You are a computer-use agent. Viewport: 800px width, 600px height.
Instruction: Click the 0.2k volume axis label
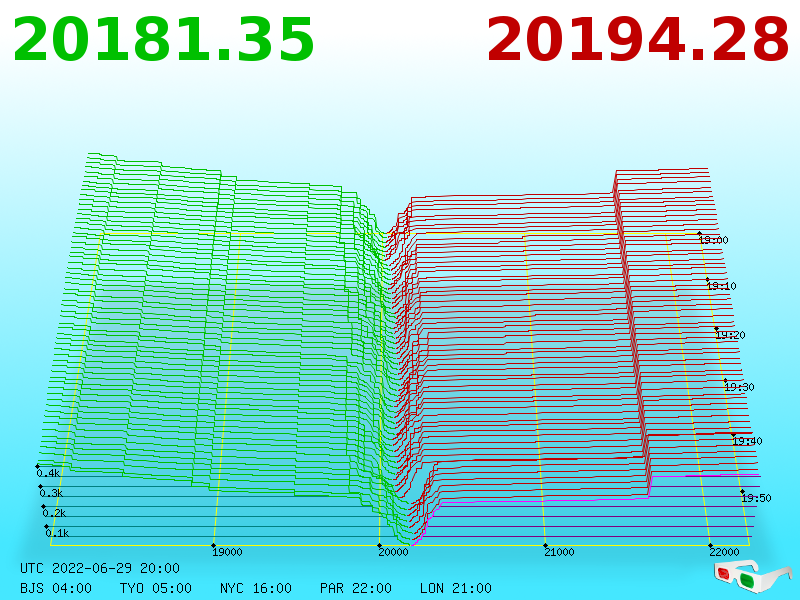pyautogui.click(x=55, y=513)
